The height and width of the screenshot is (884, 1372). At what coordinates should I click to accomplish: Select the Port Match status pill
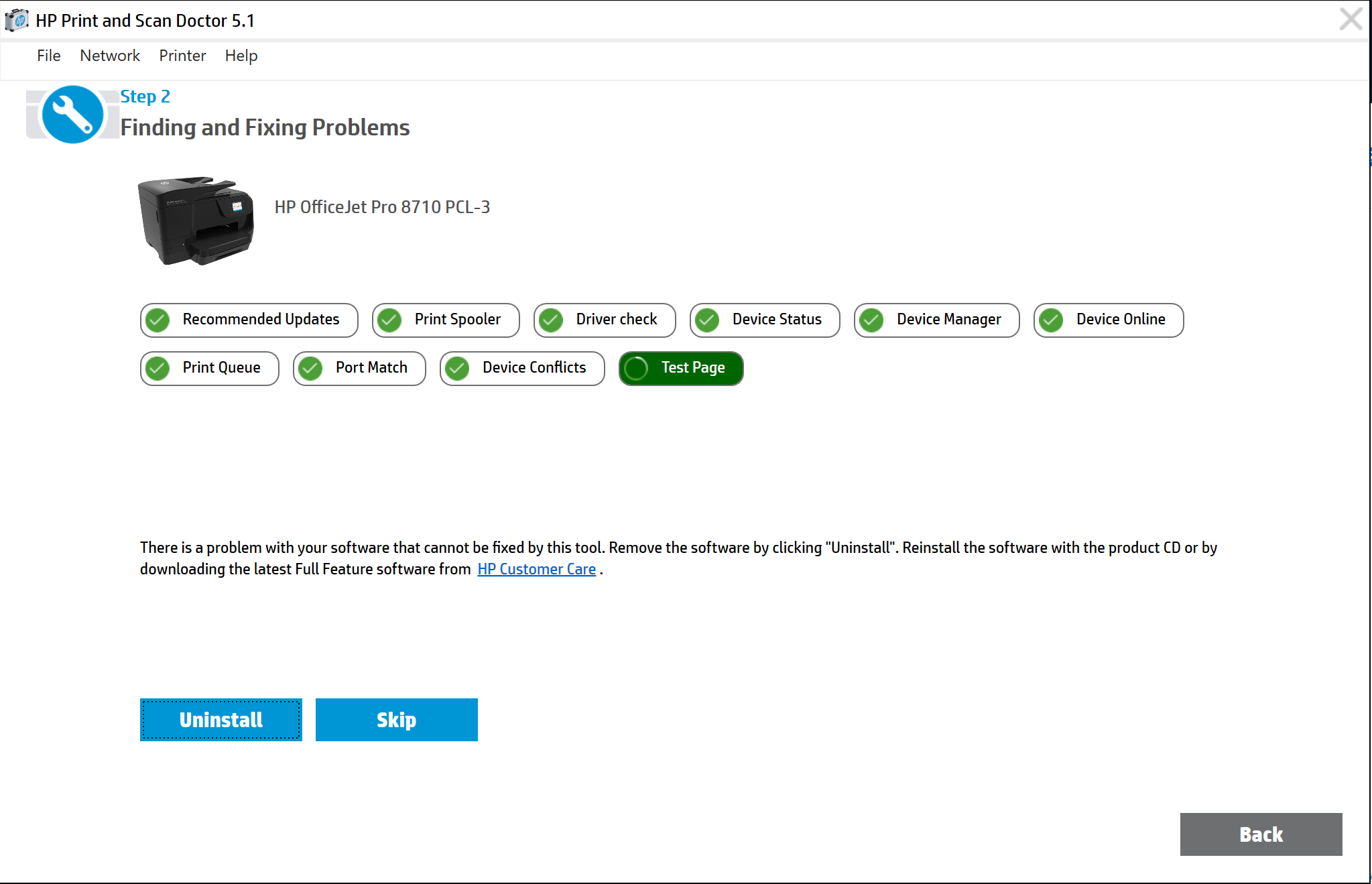tap(359, 368)
